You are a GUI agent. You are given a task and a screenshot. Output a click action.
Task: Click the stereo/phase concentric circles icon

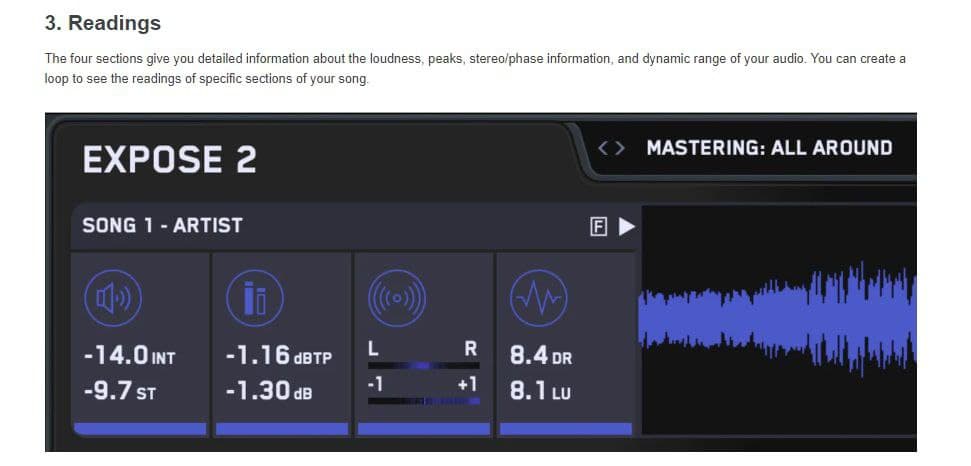click(397, 298)
